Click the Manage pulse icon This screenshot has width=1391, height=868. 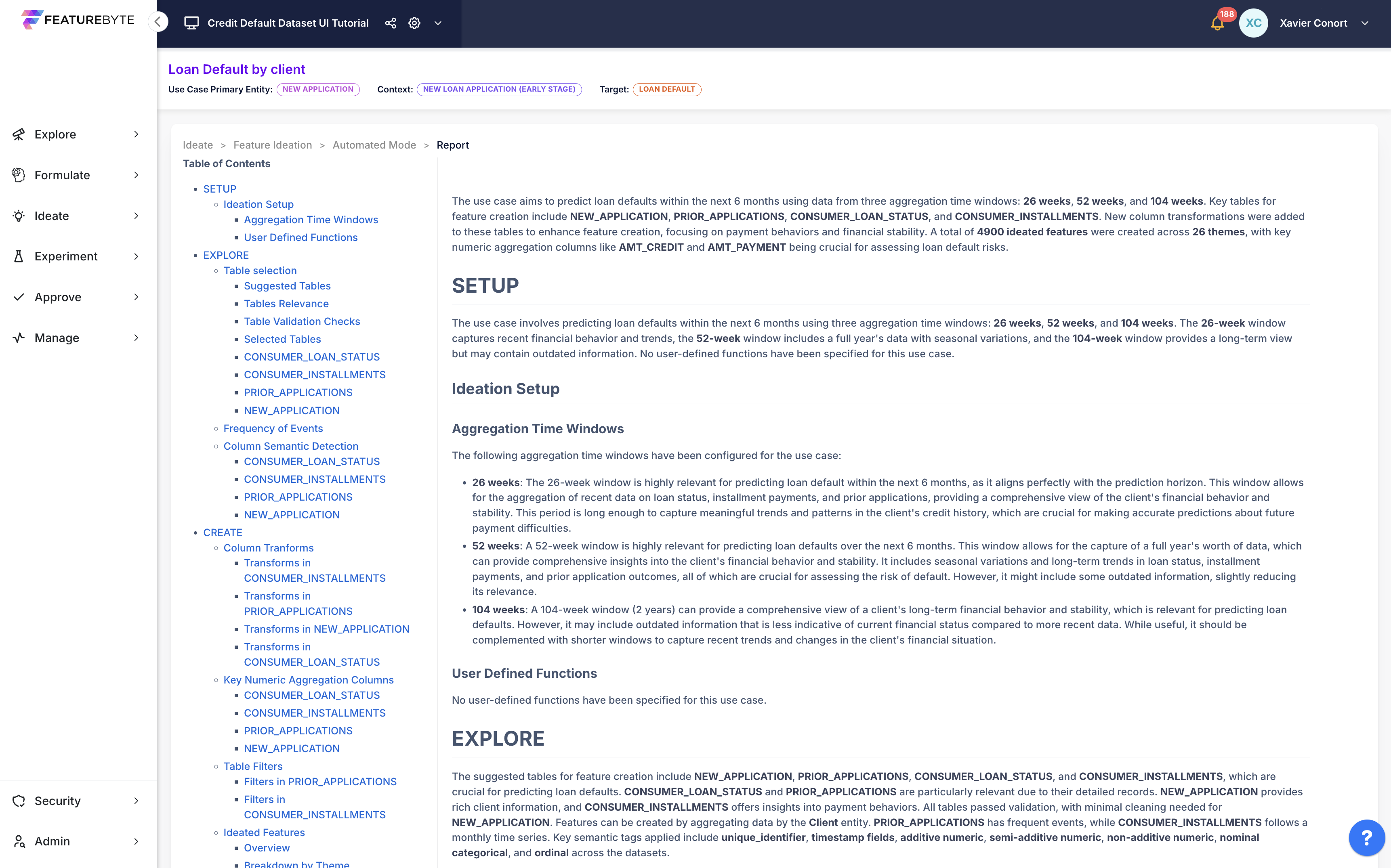(19, 338)
